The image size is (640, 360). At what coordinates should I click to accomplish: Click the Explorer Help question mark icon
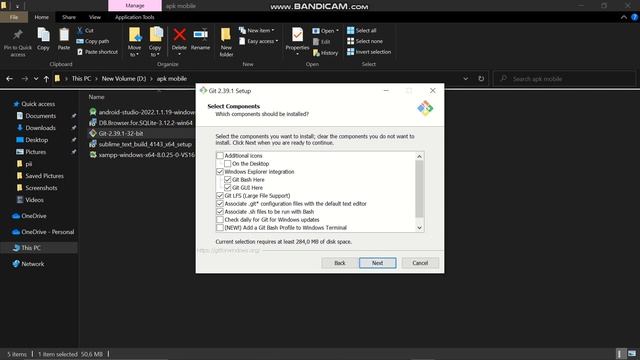(x=634, y=17)
